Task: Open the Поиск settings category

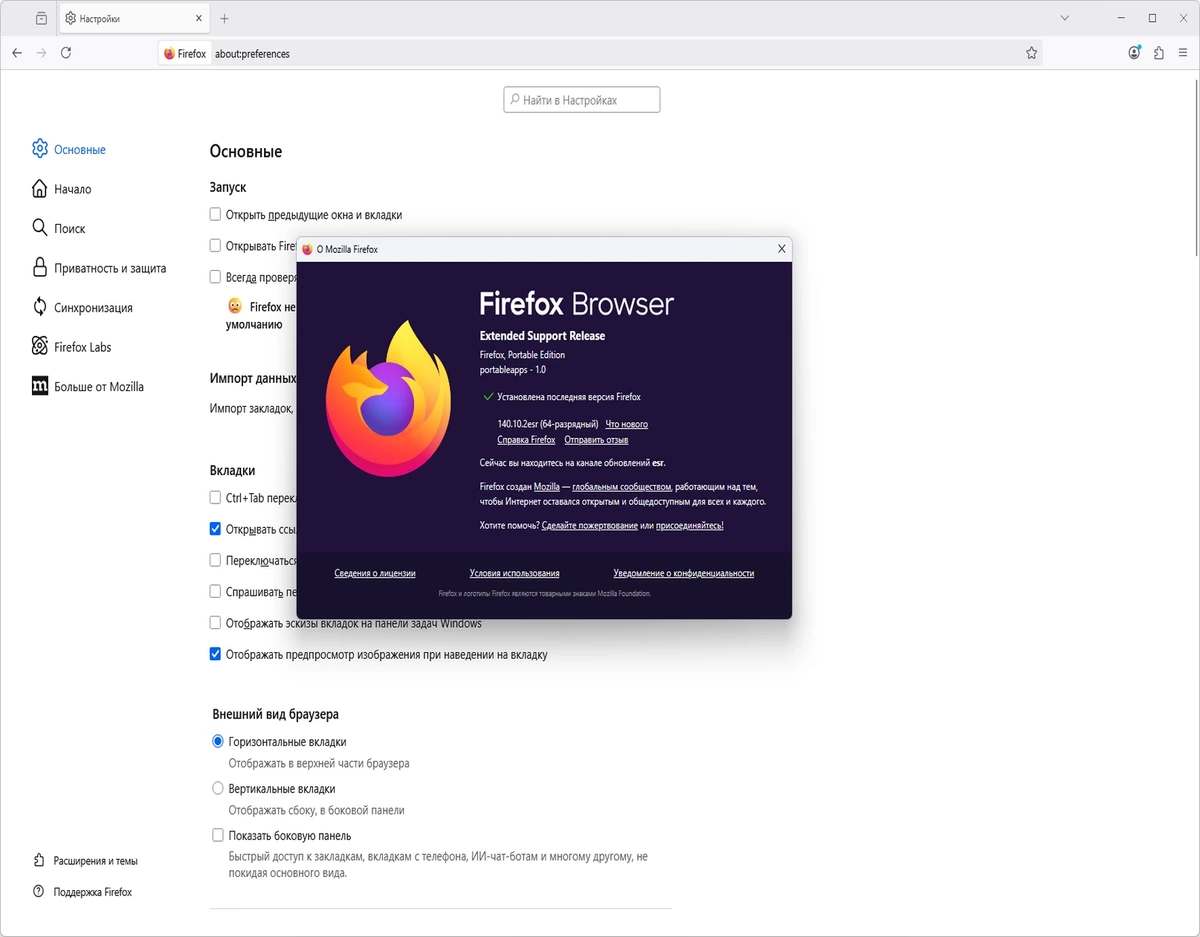Action: coord(58,228)
